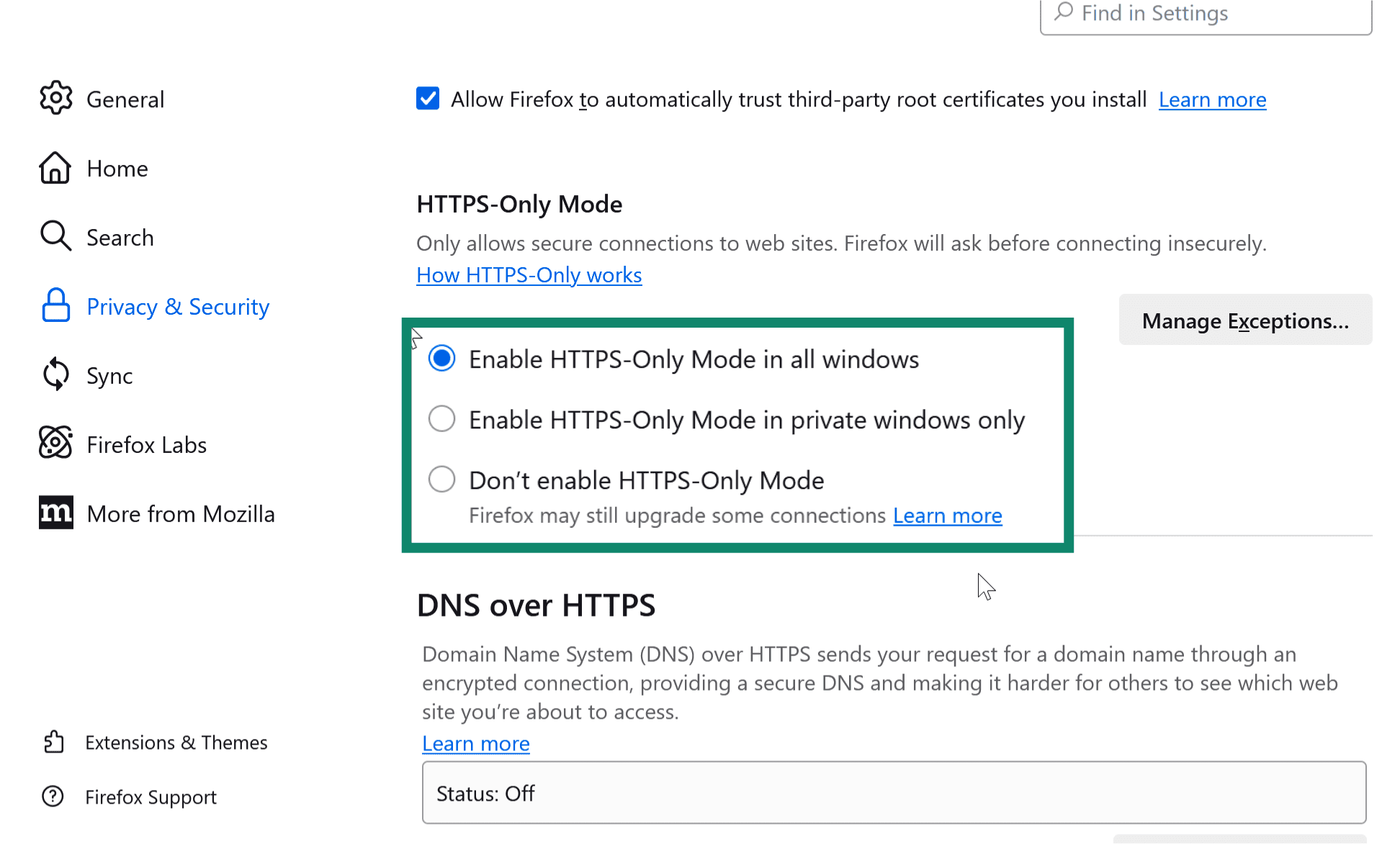Open the DNS over HTTPS status box
Screen dimensions: 1400x844
pos(893,793)
